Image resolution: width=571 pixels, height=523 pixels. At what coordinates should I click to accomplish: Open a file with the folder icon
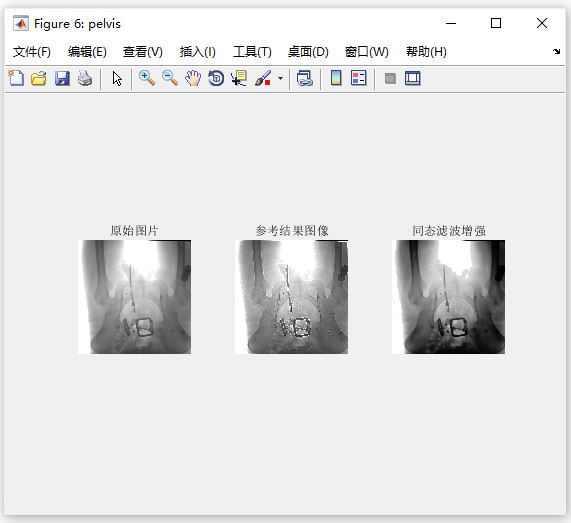coord(39,78)
